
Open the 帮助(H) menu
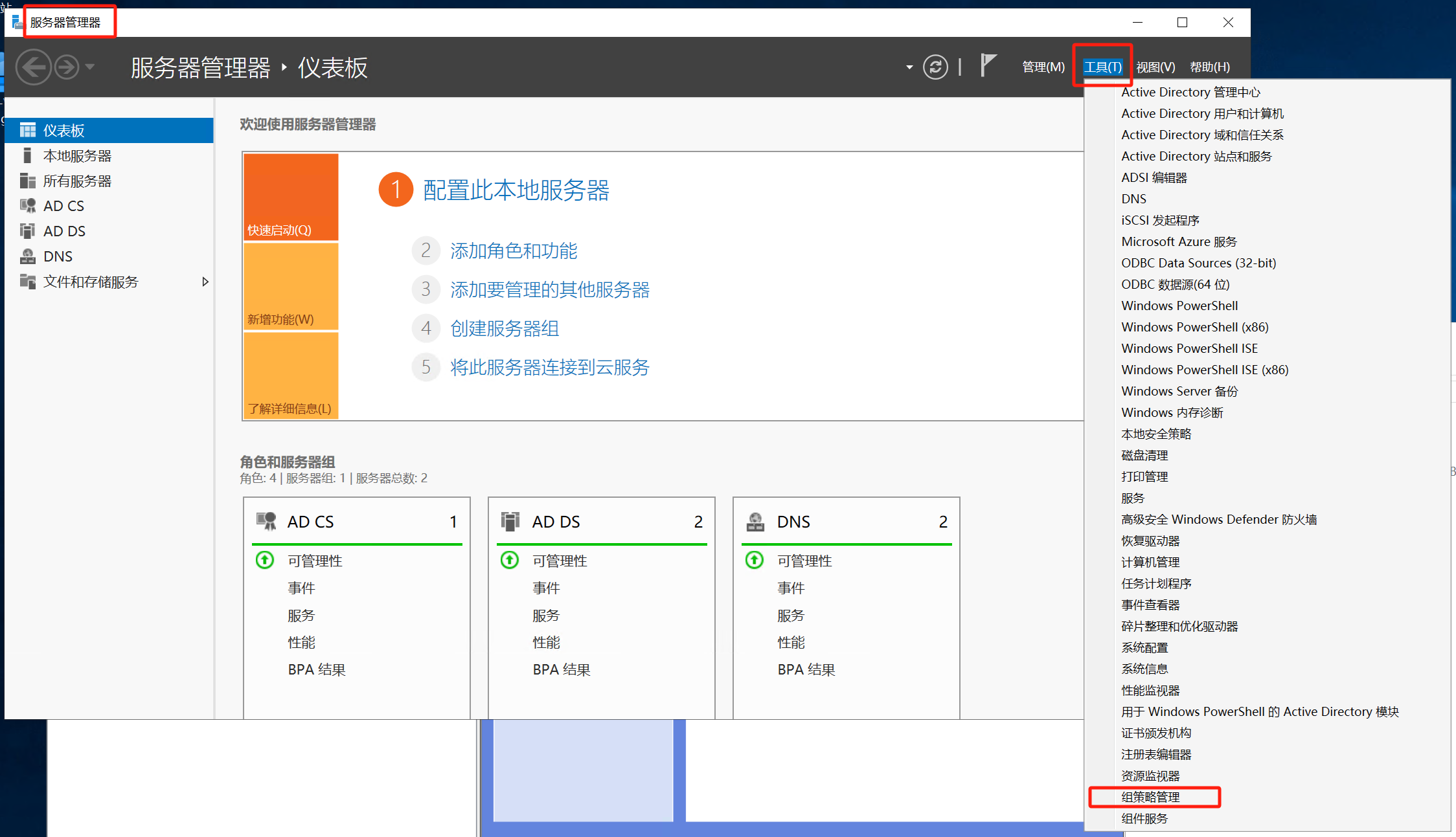[x=1210, y=67]
